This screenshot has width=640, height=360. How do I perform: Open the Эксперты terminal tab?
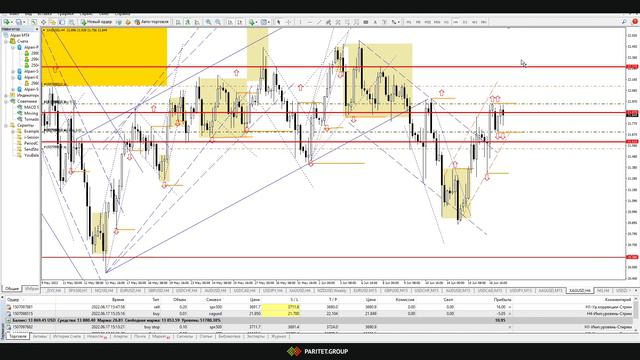(256, 337)
